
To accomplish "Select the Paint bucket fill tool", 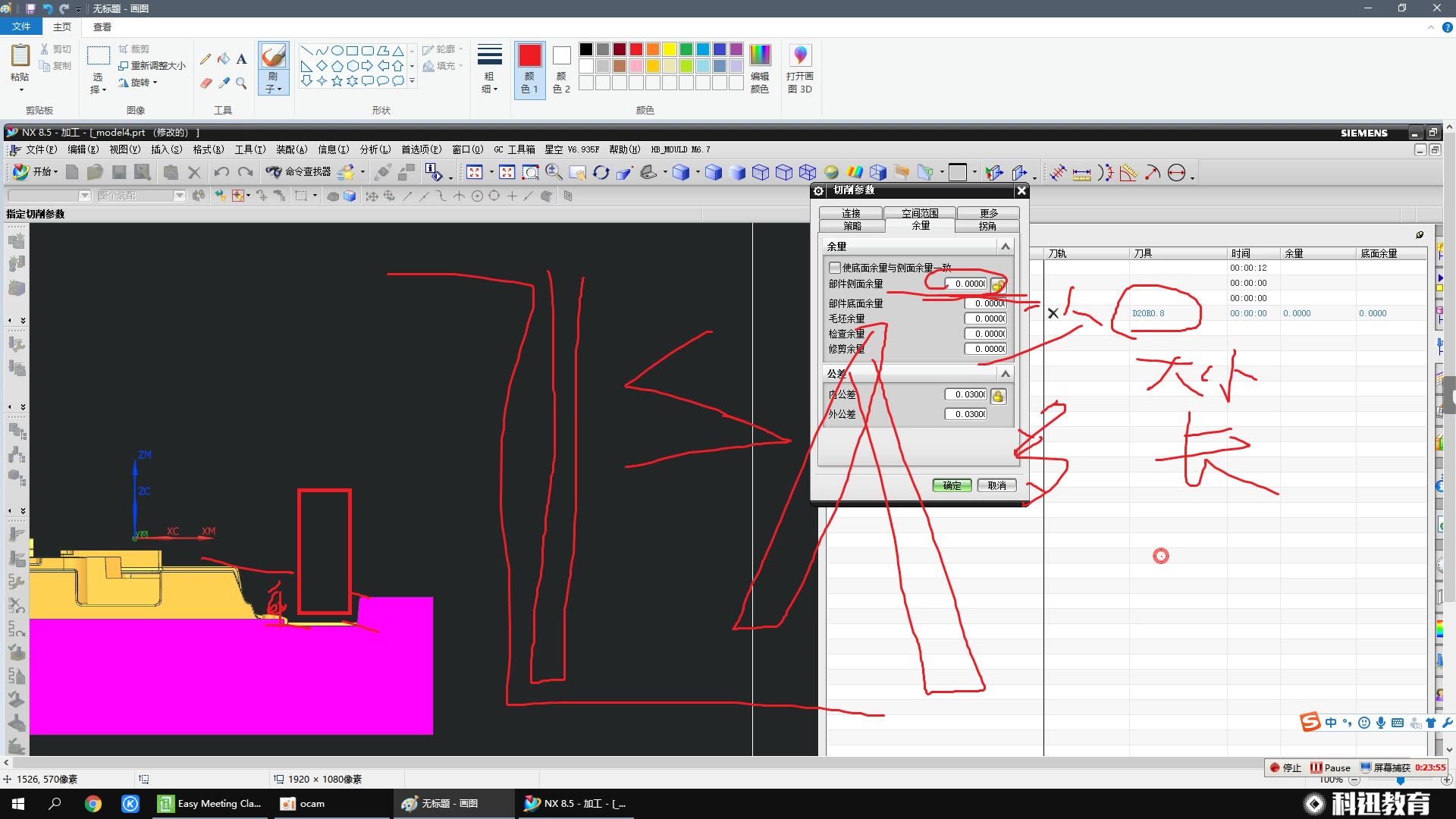I will point(224,59).
